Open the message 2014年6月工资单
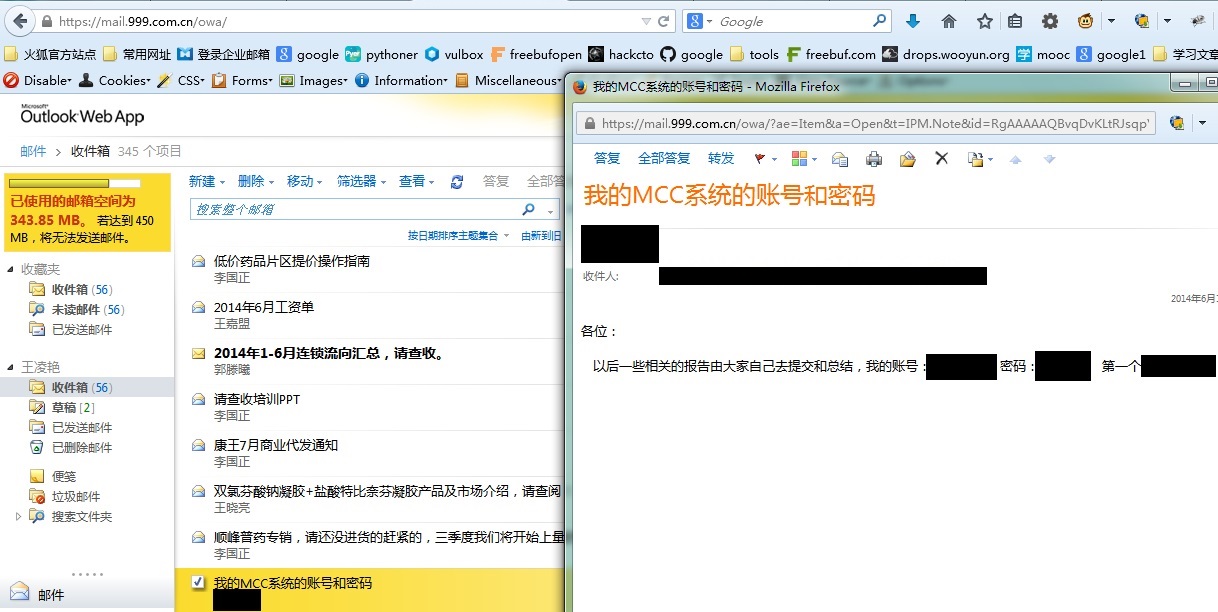 point(264,307)
